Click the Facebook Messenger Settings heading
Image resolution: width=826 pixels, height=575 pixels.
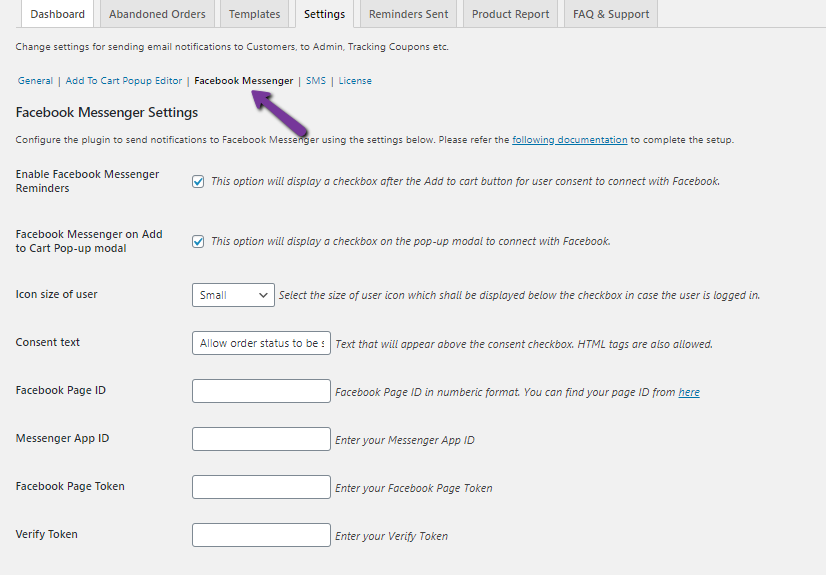[x=107, y=112]
